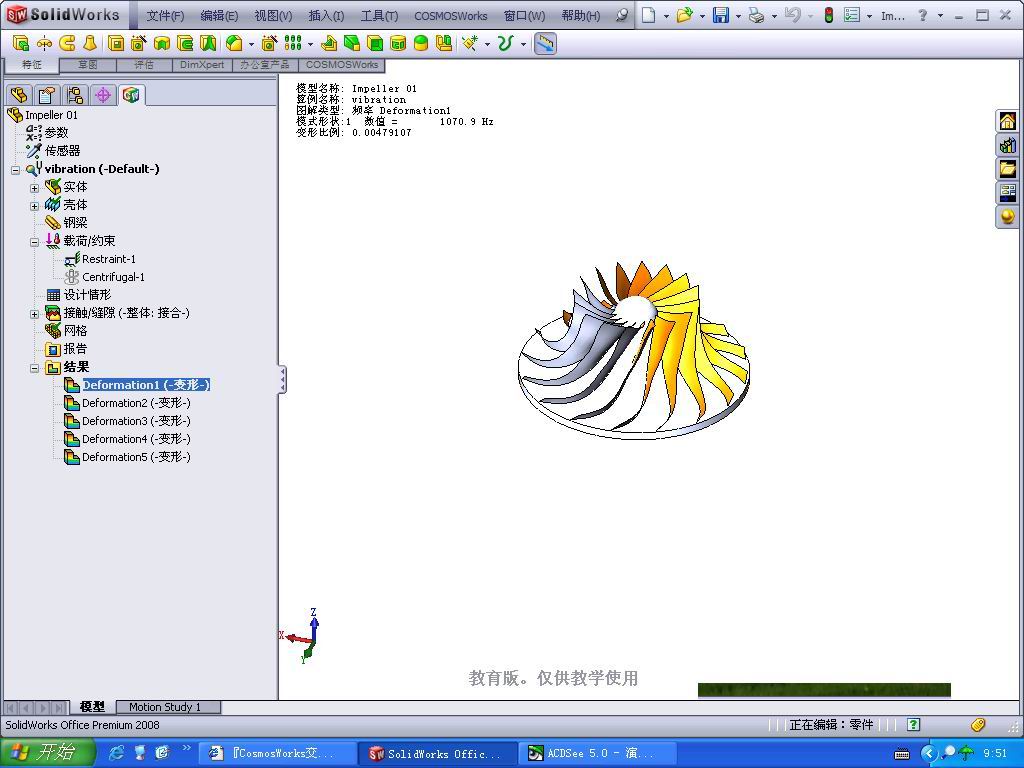Screen dimensions: 1024x768
Task: Select Deformation3 (-变形-) result
Action: tap(127, 421)
